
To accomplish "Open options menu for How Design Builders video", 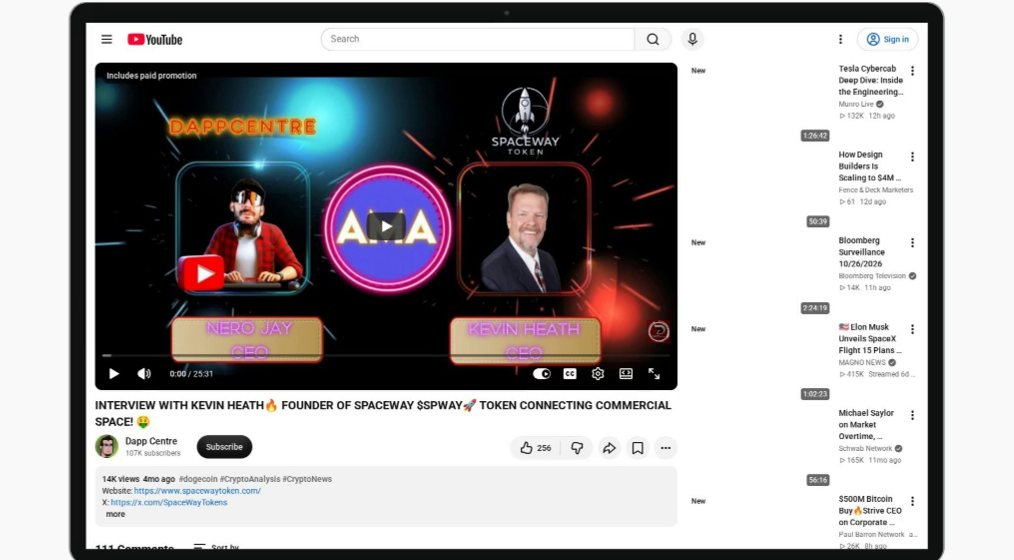I will coord(912,156).
